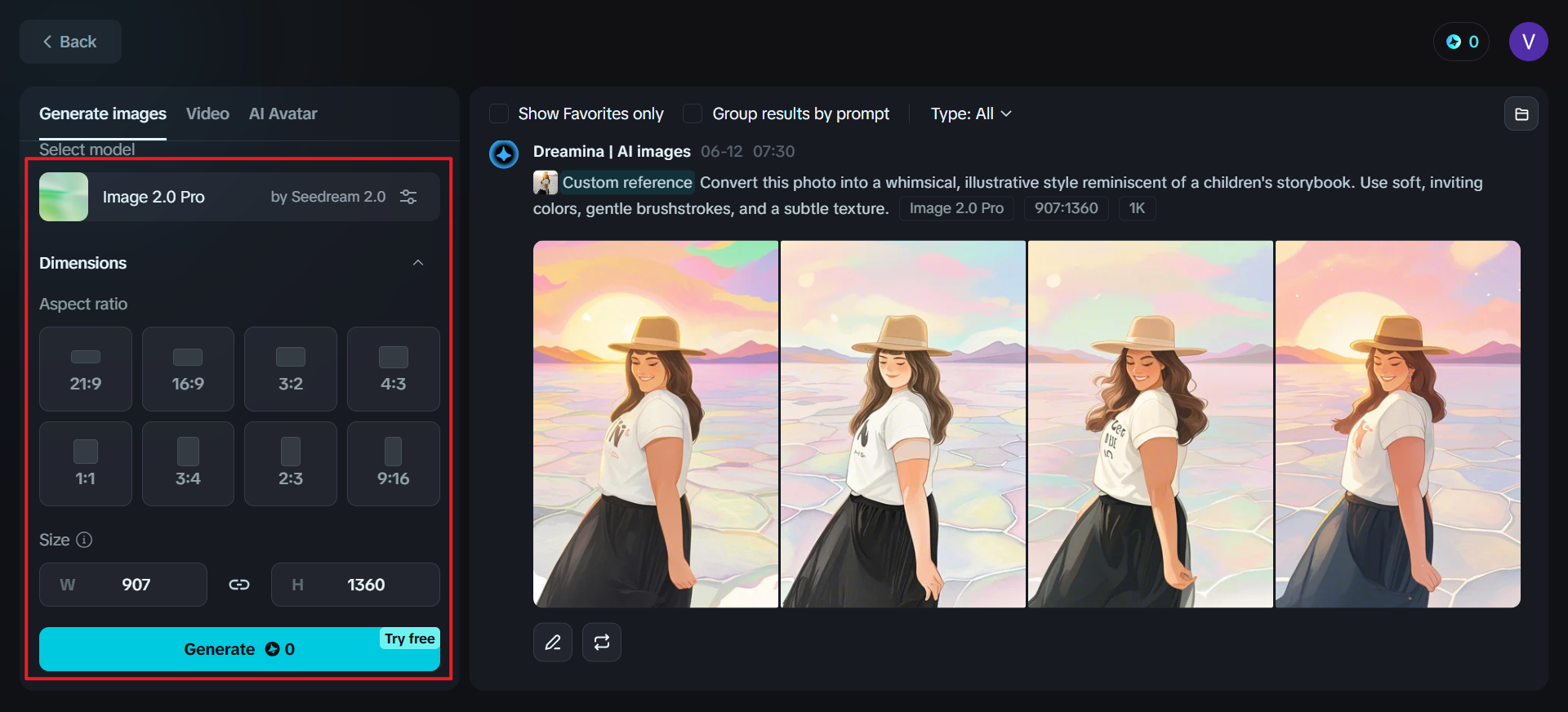Click the Image 2.0 Pro model thumbnail

(64, 197)
